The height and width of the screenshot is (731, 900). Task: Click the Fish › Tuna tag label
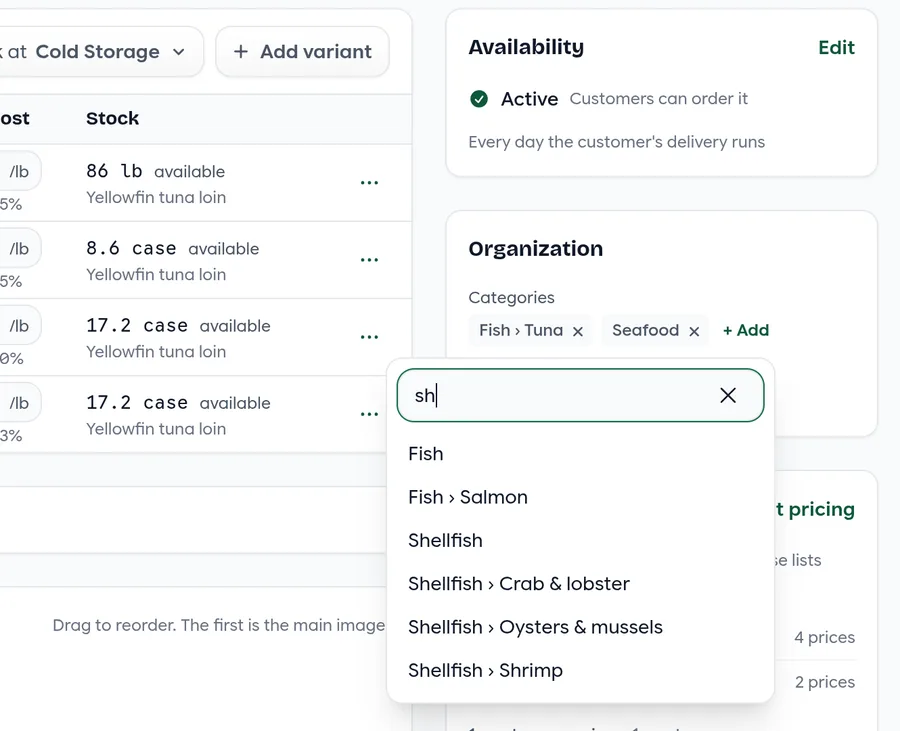pyautogui.click(x=521, y=330)
